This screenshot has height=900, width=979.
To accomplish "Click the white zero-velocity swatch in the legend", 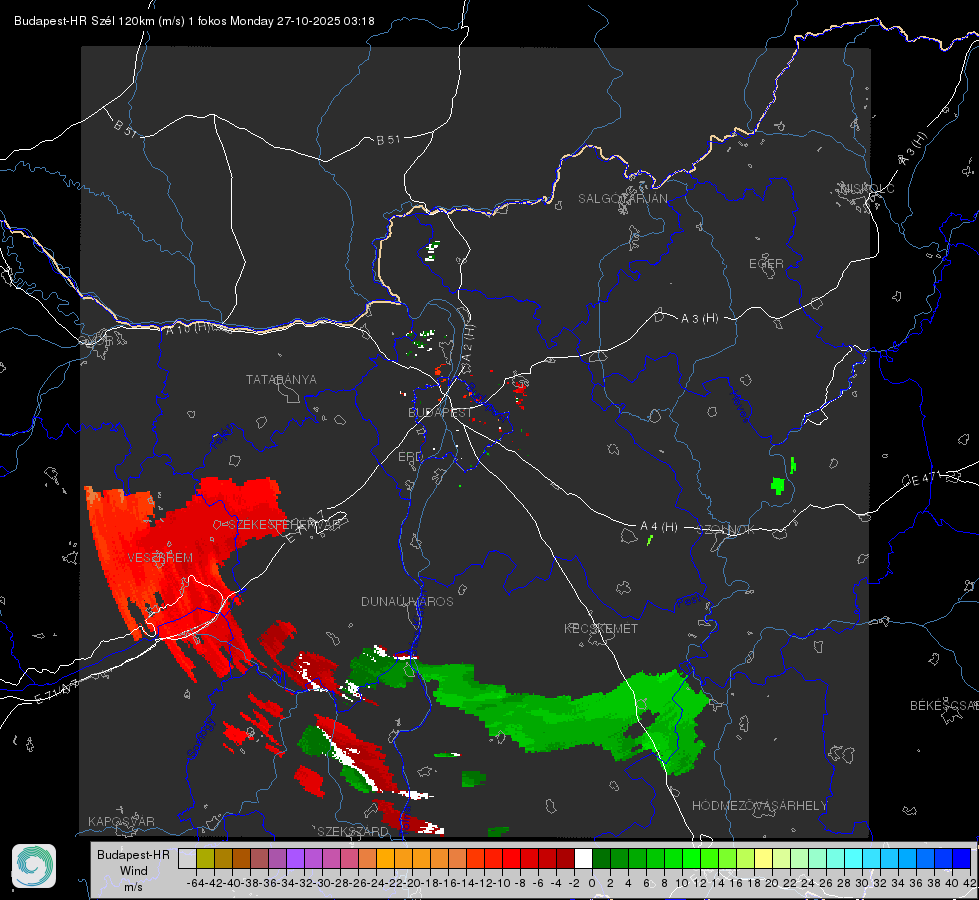I will coord(583,858).
